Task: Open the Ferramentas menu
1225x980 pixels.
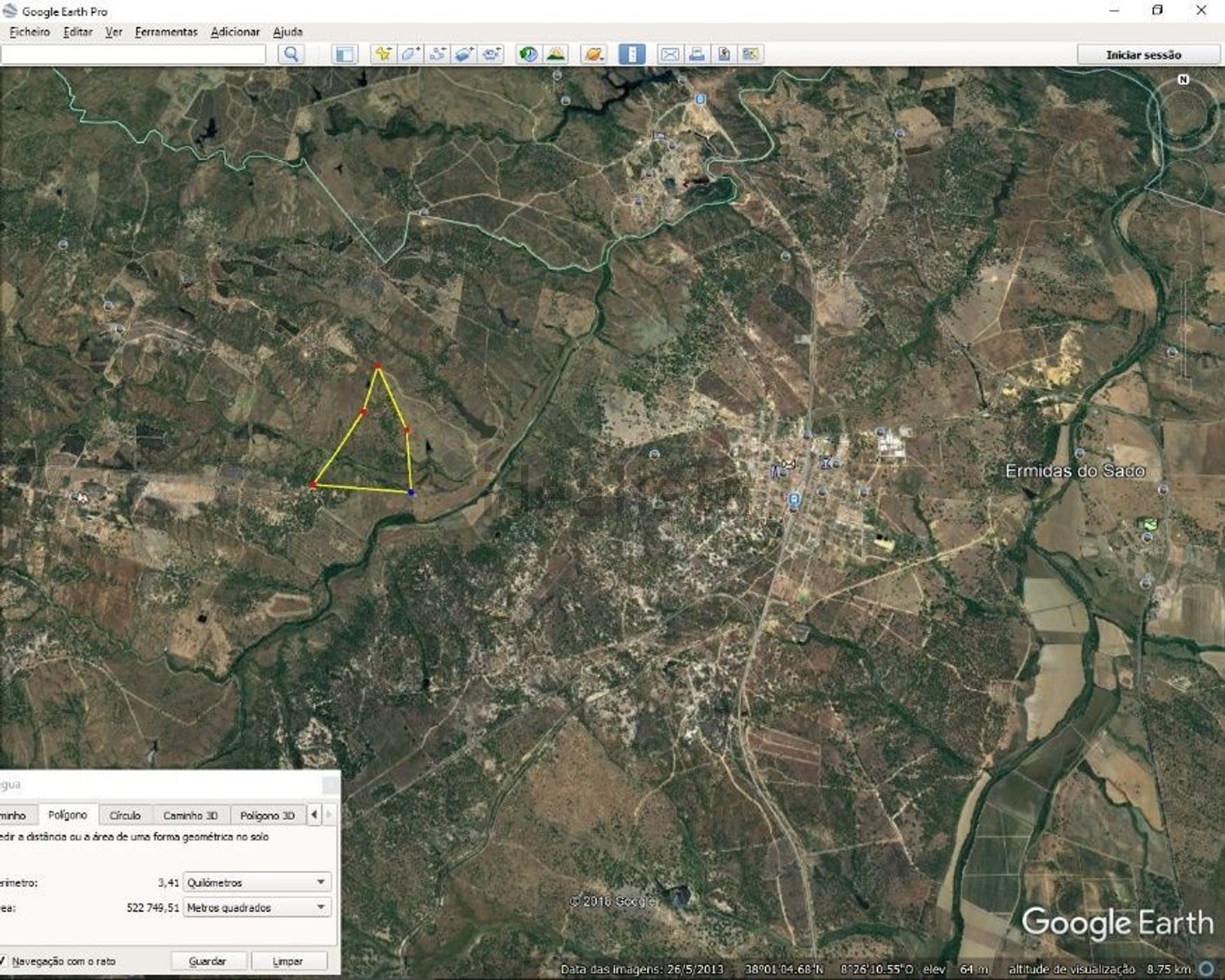Action: (166, 32)
